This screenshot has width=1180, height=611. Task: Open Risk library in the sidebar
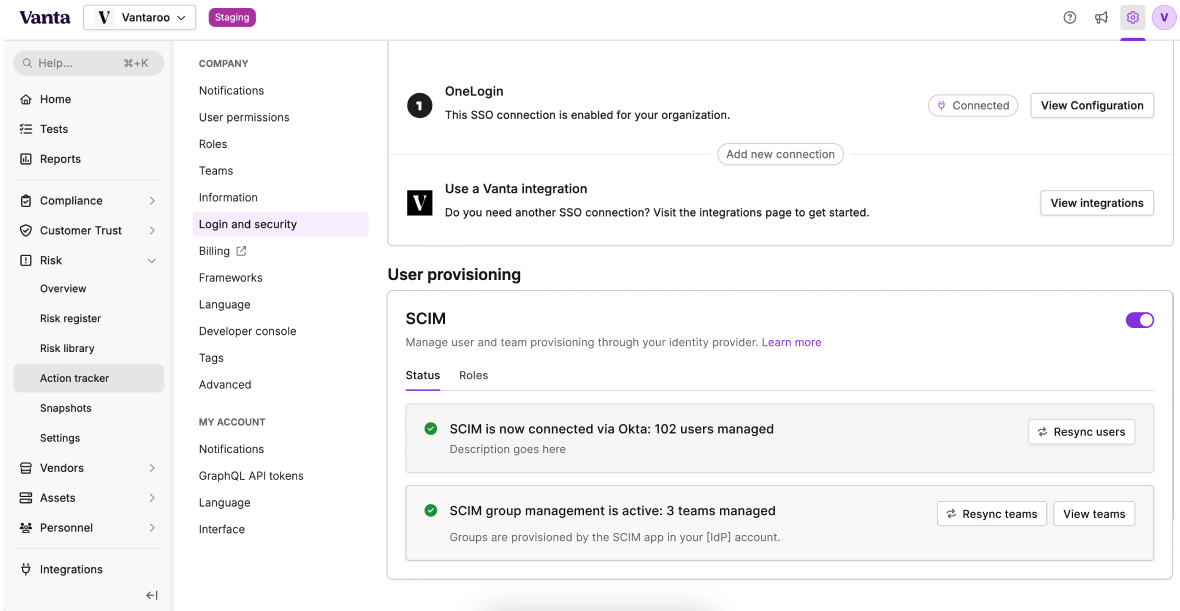tap(67, 348)
